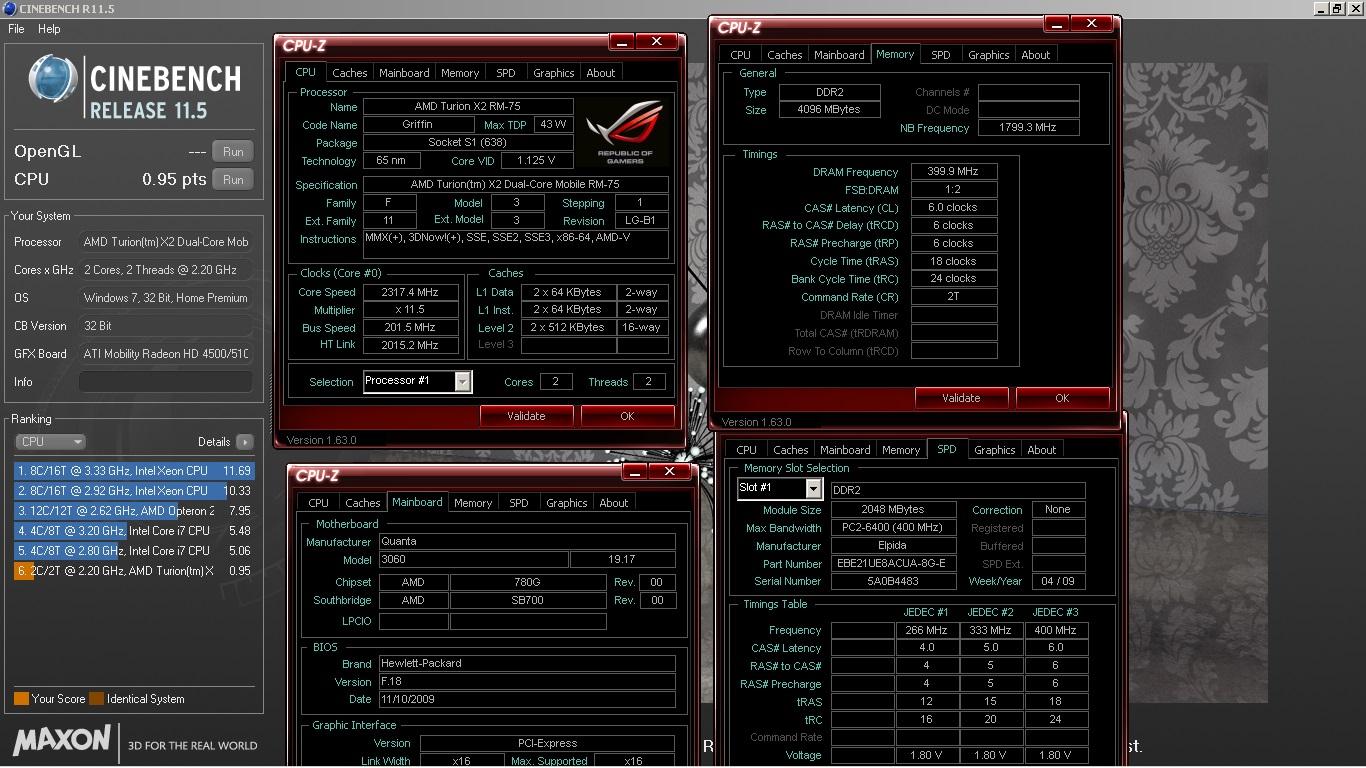Close the CPU-Z Mainboard window

point(670,471)
